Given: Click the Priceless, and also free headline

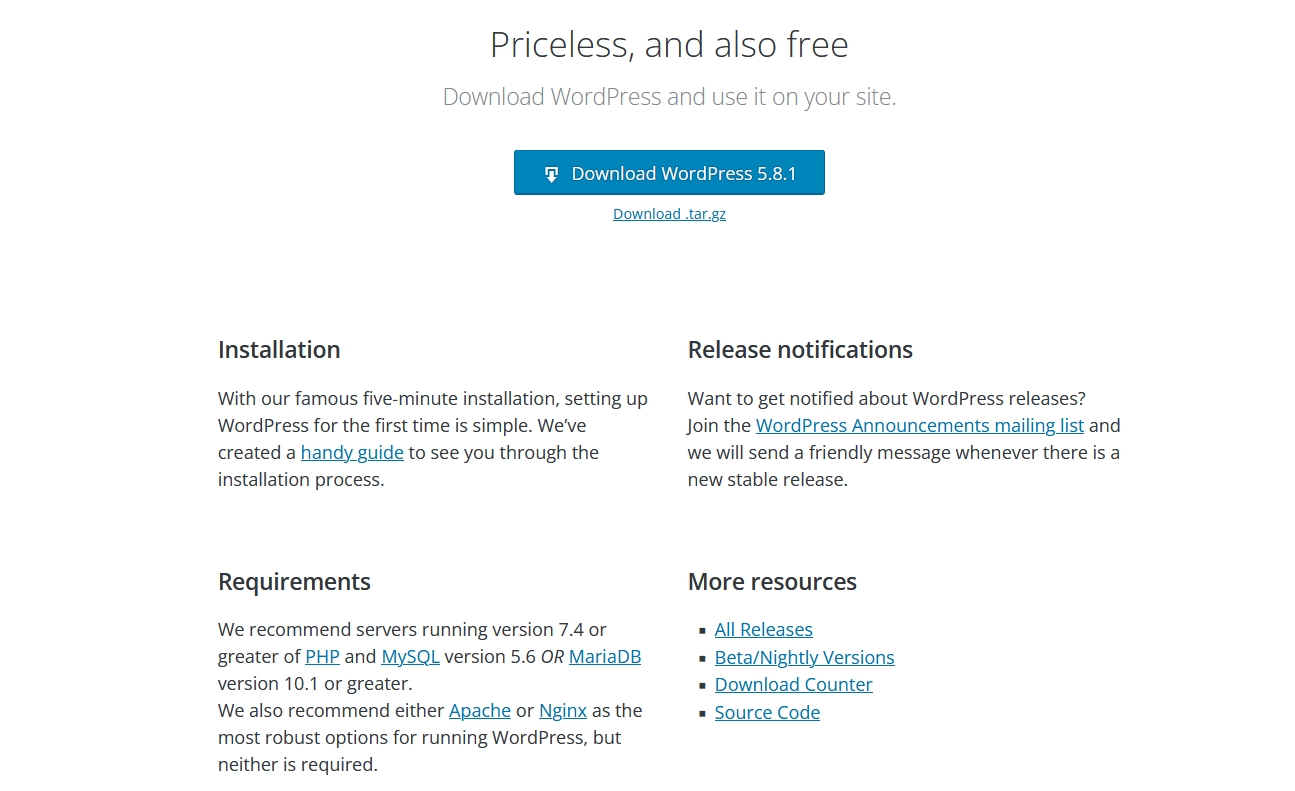Looking at the screenshot, I should [x=669, y=44].
